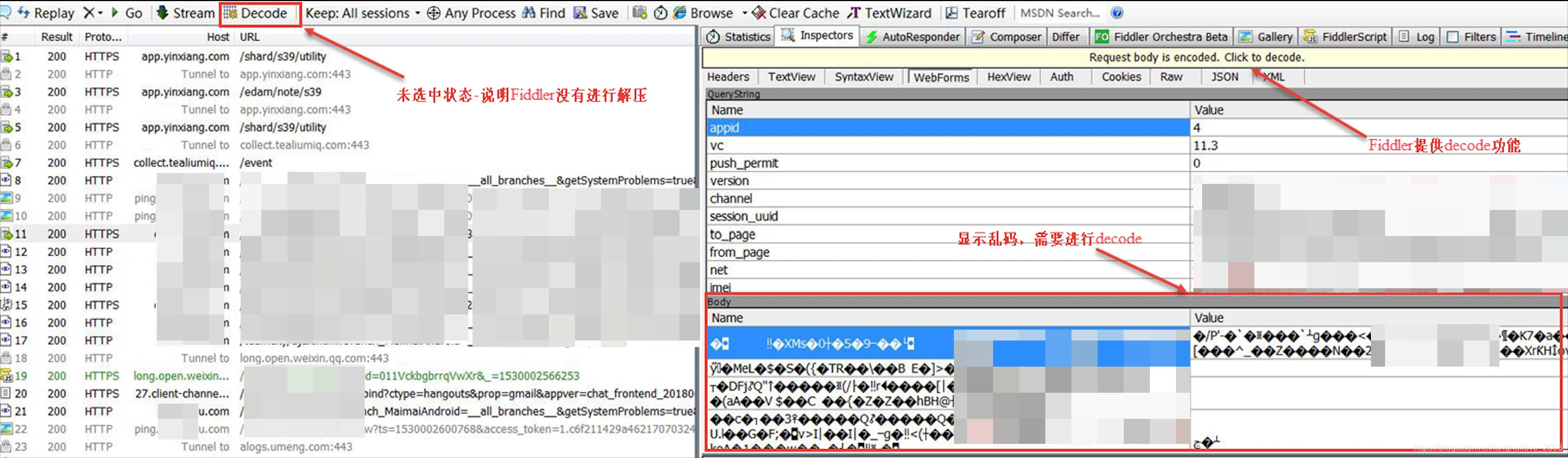Select session 23 alogs.umeng.com:443 row
This screenshot has height=458, width=1568.
(347, 447)
